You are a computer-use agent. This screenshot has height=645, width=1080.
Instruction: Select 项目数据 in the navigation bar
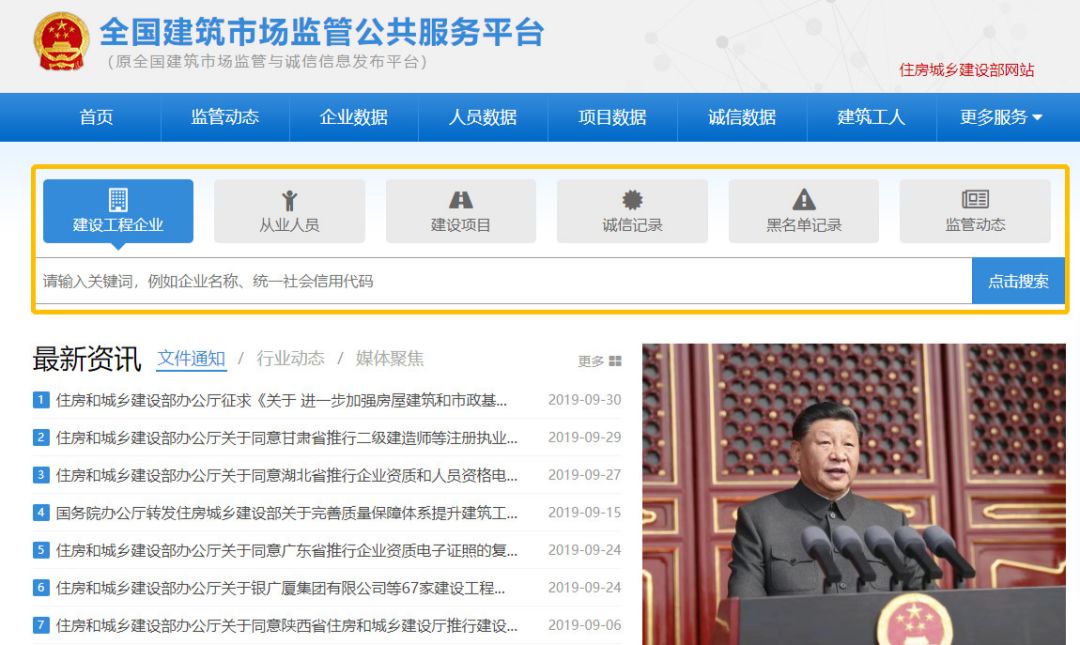pos(612,117)
